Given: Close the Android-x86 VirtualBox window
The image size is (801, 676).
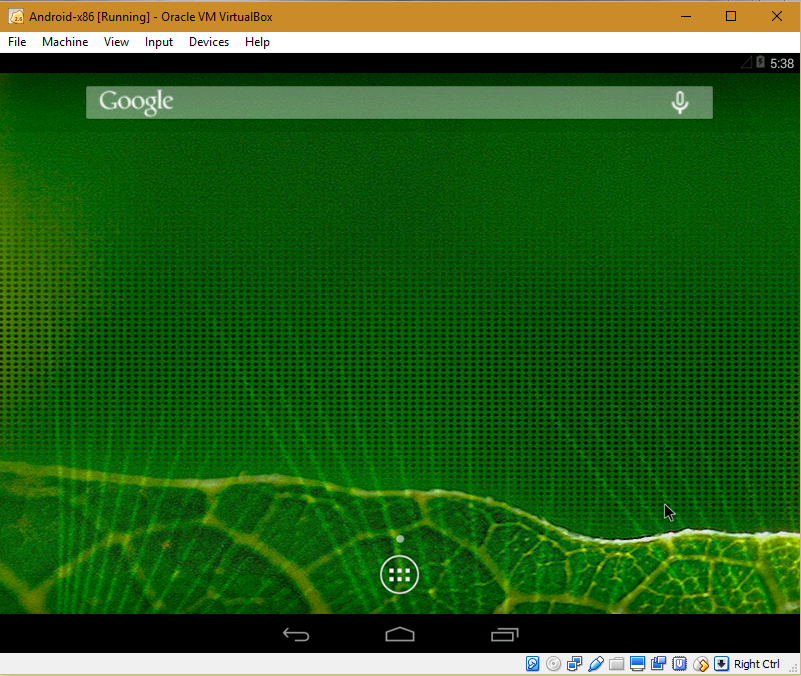Looking at the screenshot, I should (x=776, y=16).
